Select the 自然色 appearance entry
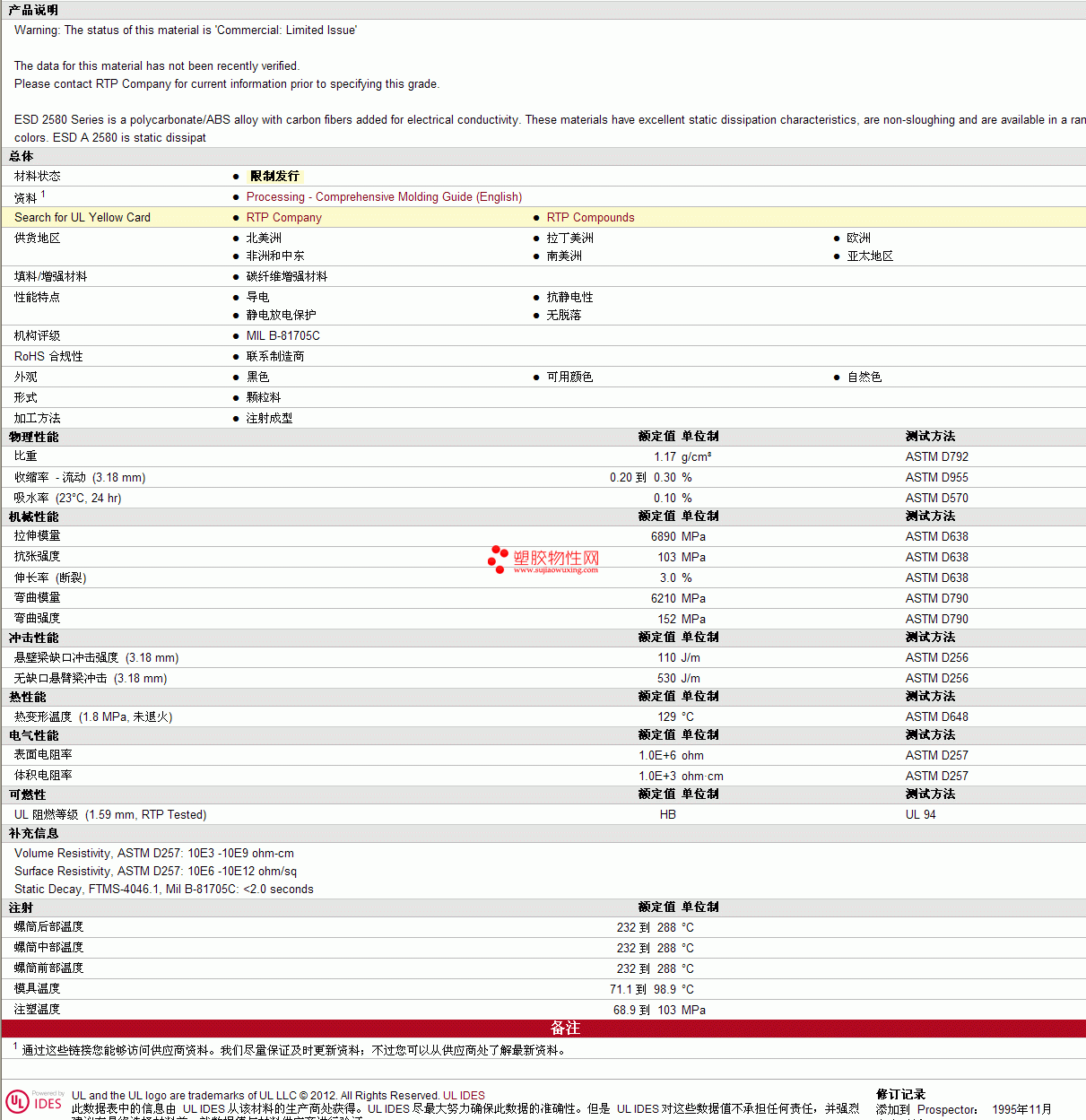This screenshot has height=1120, width=1086. pyautogui.click(x=864, y=378)
